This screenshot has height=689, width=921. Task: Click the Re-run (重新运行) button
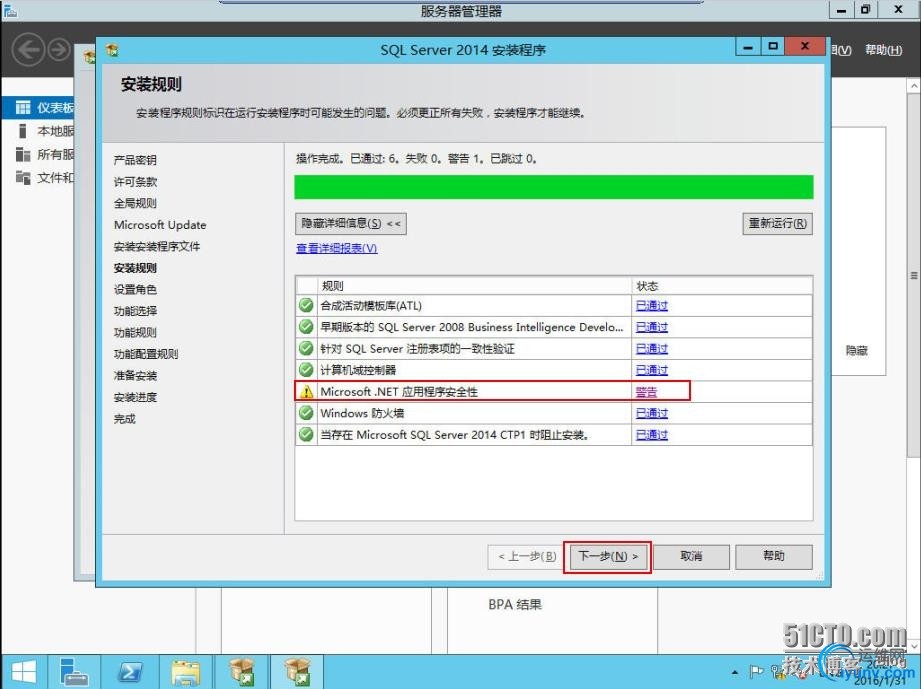777,224
